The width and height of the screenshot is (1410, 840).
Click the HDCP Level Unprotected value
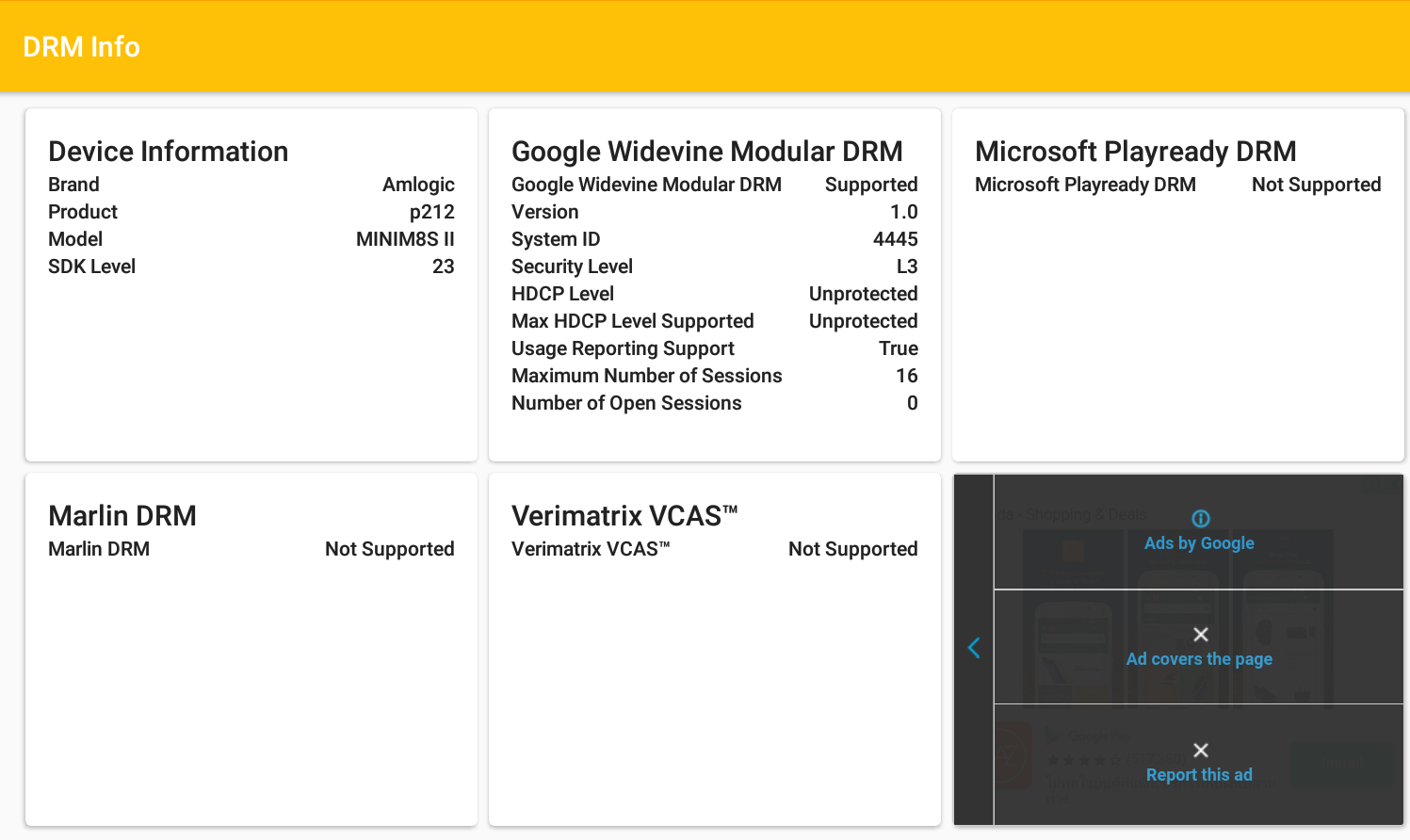(864, 294)
